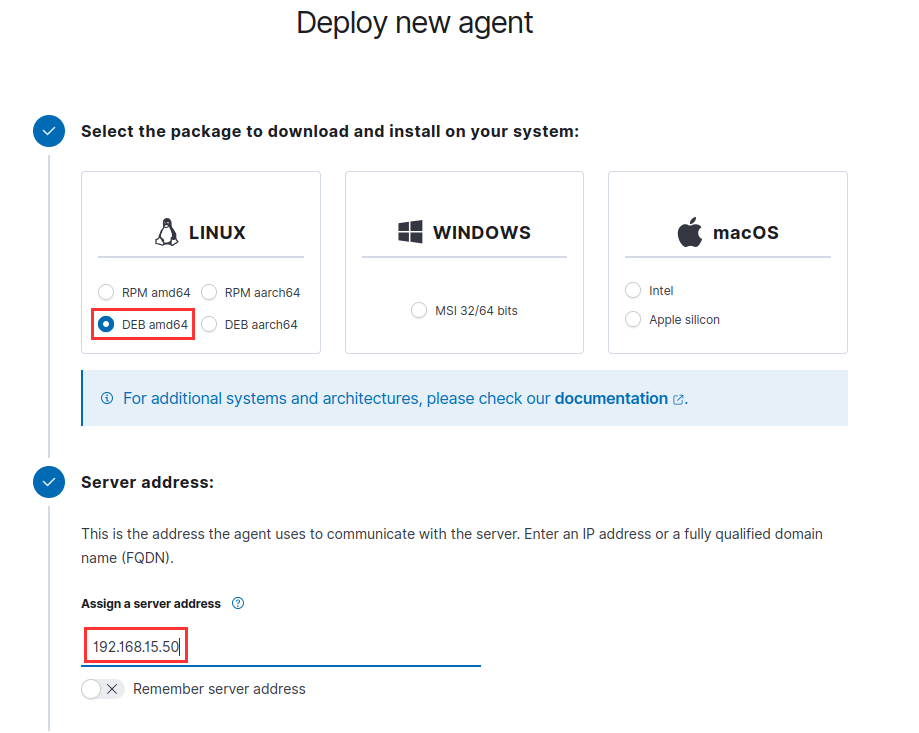Click the Server address step checkmark icon
The width and height of the screenshot is (919, 733).
click(49, 482)
